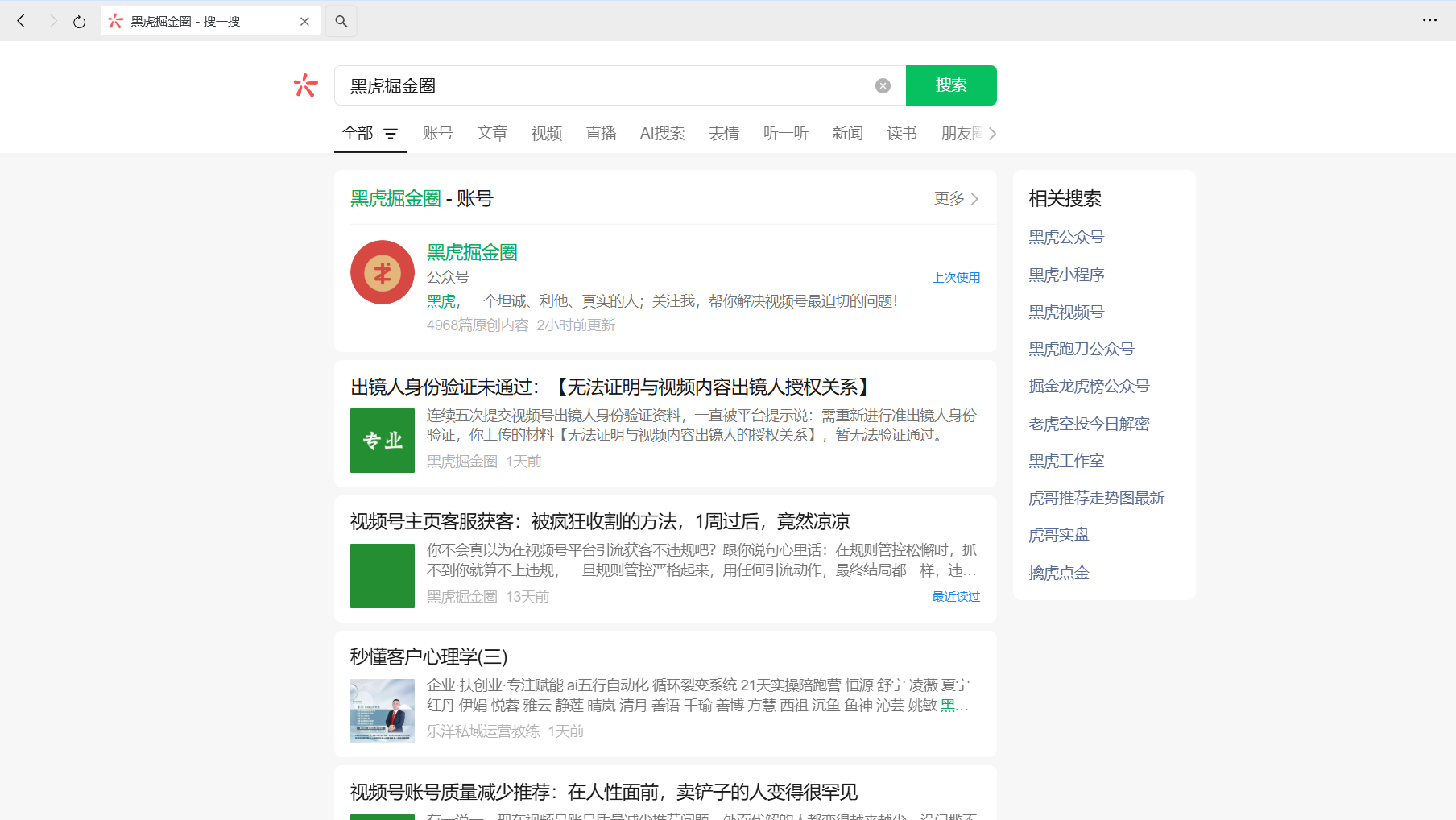This screenshot has width=1456, height=820.
Task: Switch to the 账号 tab
Action: [x=437, y=133]
